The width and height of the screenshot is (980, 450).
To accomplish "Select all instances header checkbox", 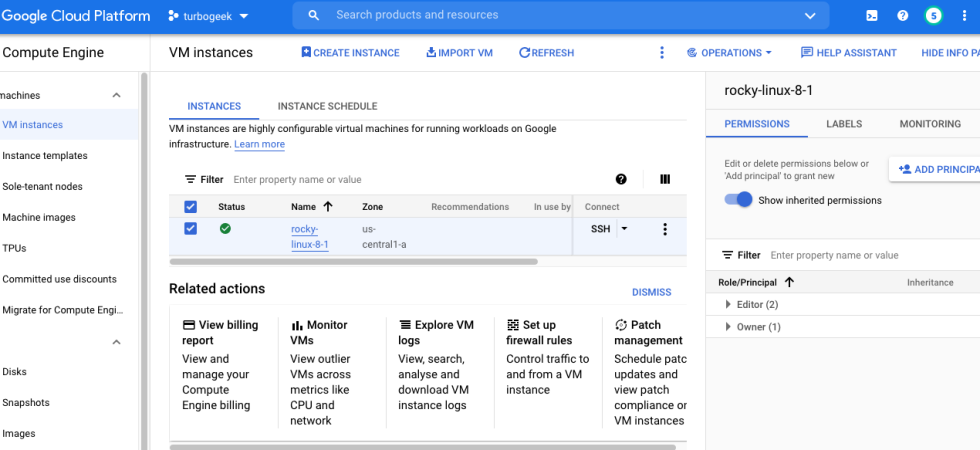I will [191, 207].
